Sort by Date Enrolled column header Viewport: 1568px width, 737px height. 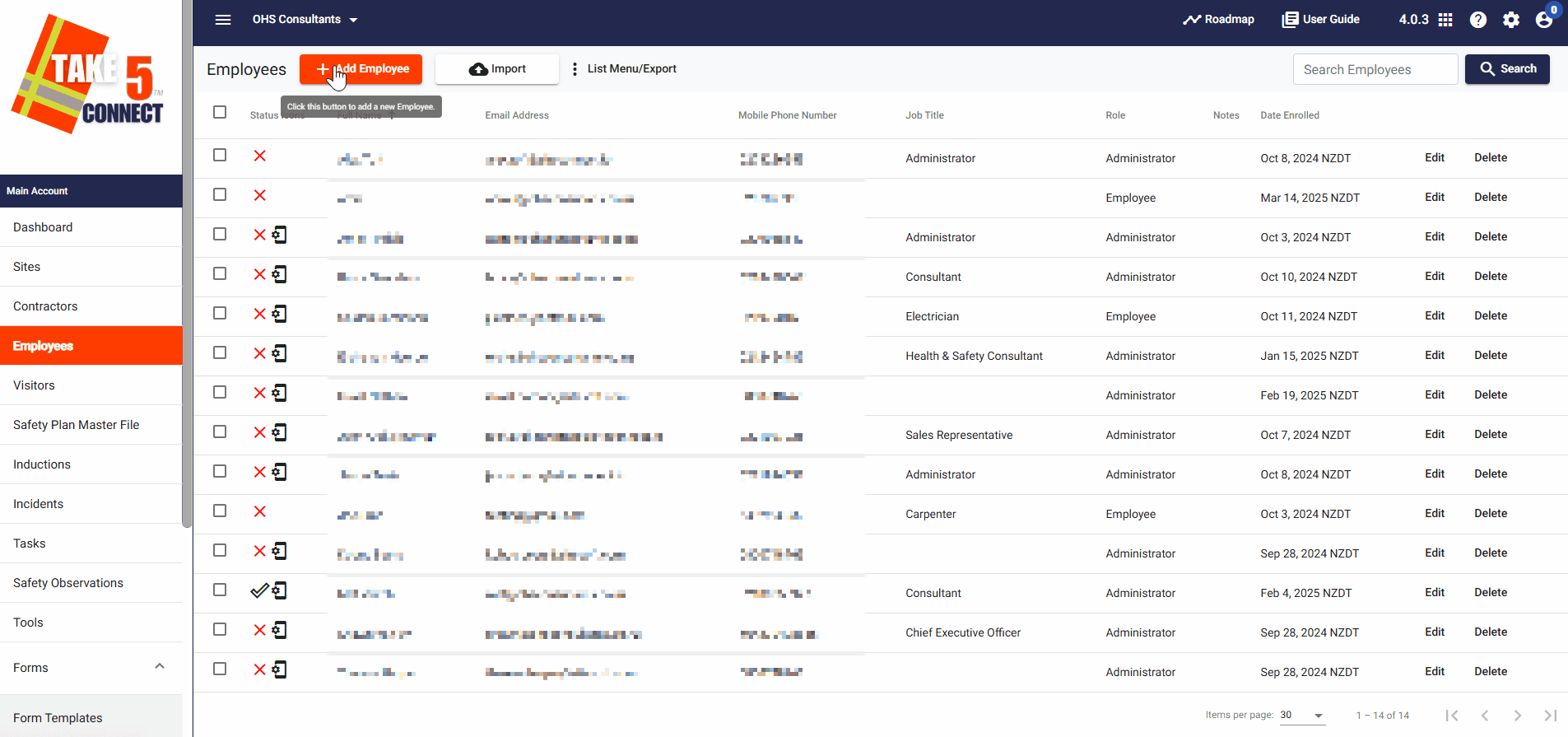pyautogui.click(x=1290, y=115)
